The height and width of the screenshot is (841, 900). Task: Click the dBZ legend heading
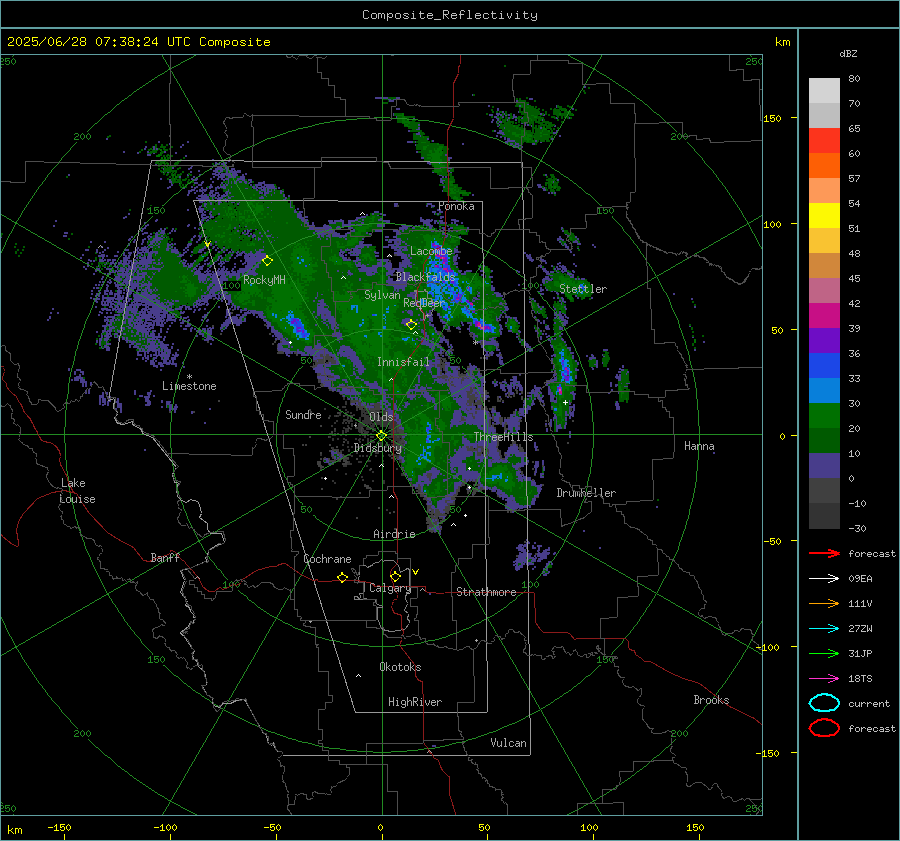(x=848, y=53)
